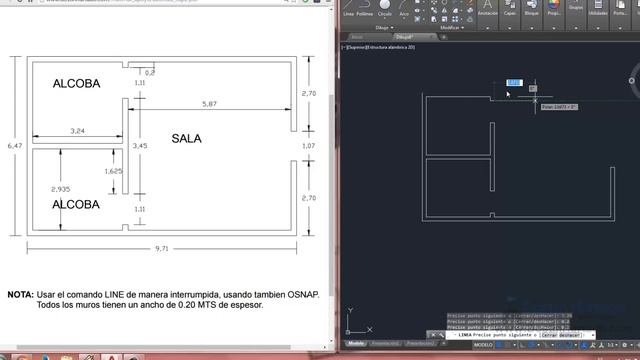Image resolution: width=640 pixels, height=360 pixels.
Task: Click the SALA label in the PDF plan
Action: click(187, 139)
